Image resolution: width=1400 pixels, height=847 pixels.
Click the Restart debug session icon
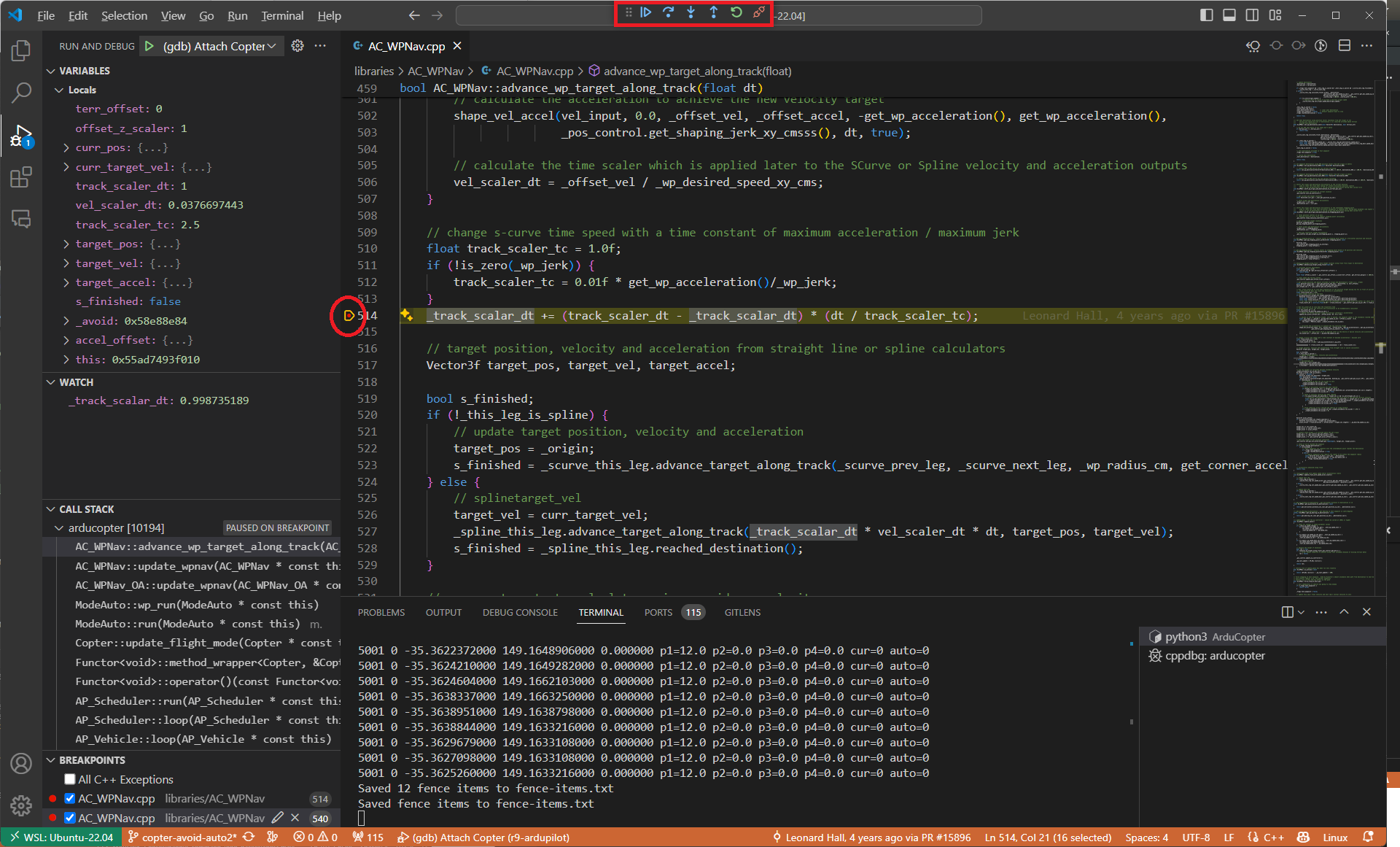click(x=736, y=12)
